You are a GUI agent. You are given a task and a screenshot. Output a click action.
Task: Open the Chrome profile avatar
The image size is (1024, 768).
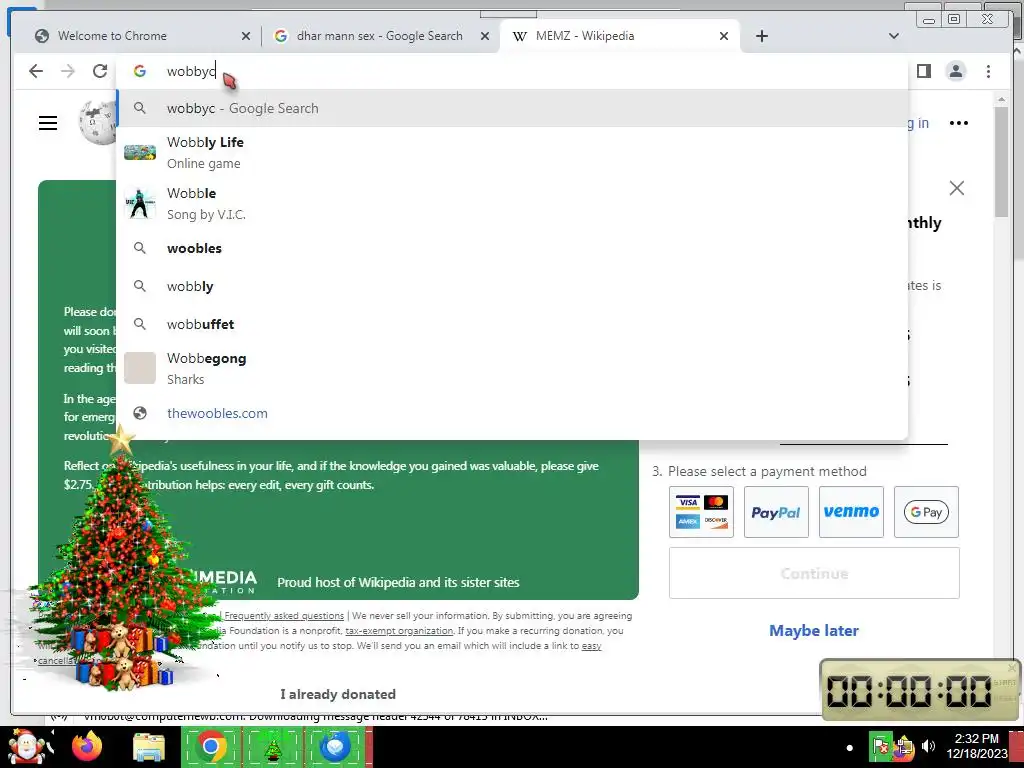pos(955,71)
